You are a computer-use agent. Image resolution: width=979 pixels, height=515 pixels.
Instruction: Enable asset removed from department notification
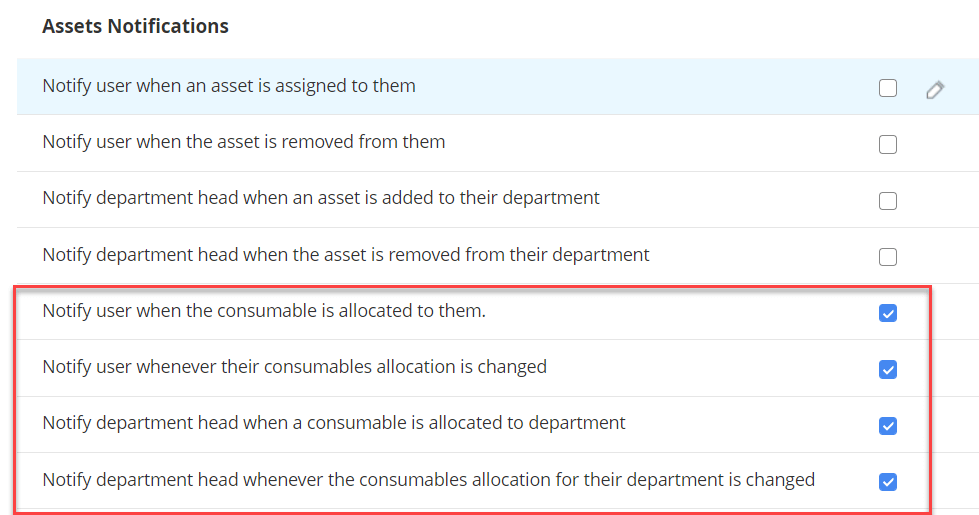pyautogui.click(x=888, y=257)
